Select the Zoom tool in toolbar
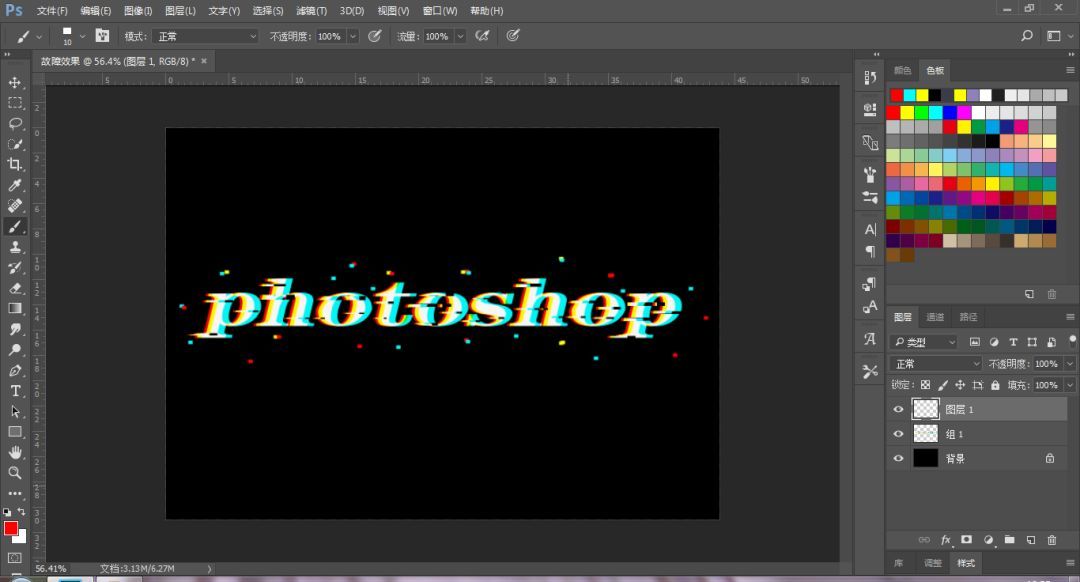 coord(14,472)
